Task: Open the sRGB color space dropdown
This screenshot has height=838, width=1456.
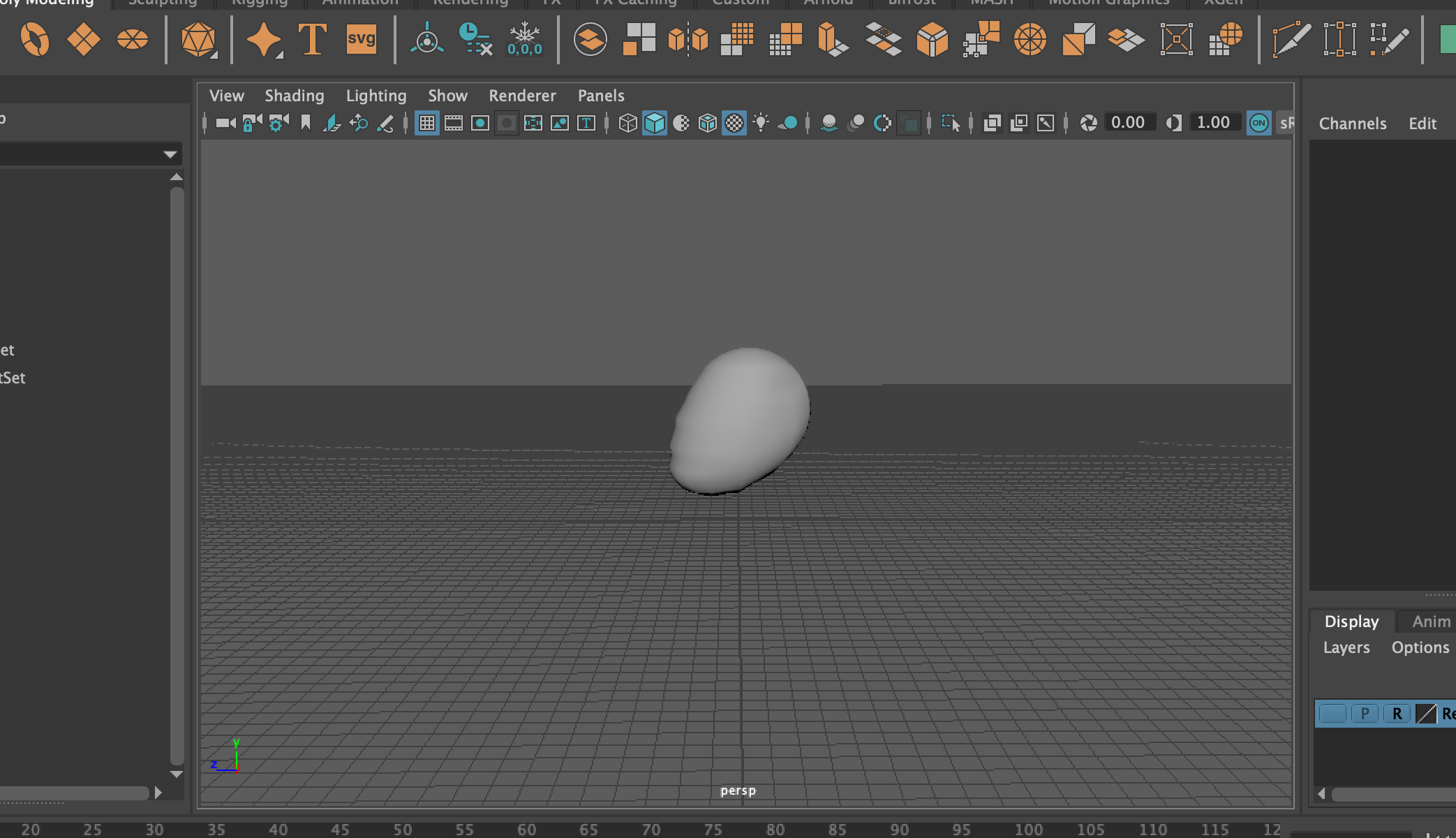Action: click(1286, 123)
